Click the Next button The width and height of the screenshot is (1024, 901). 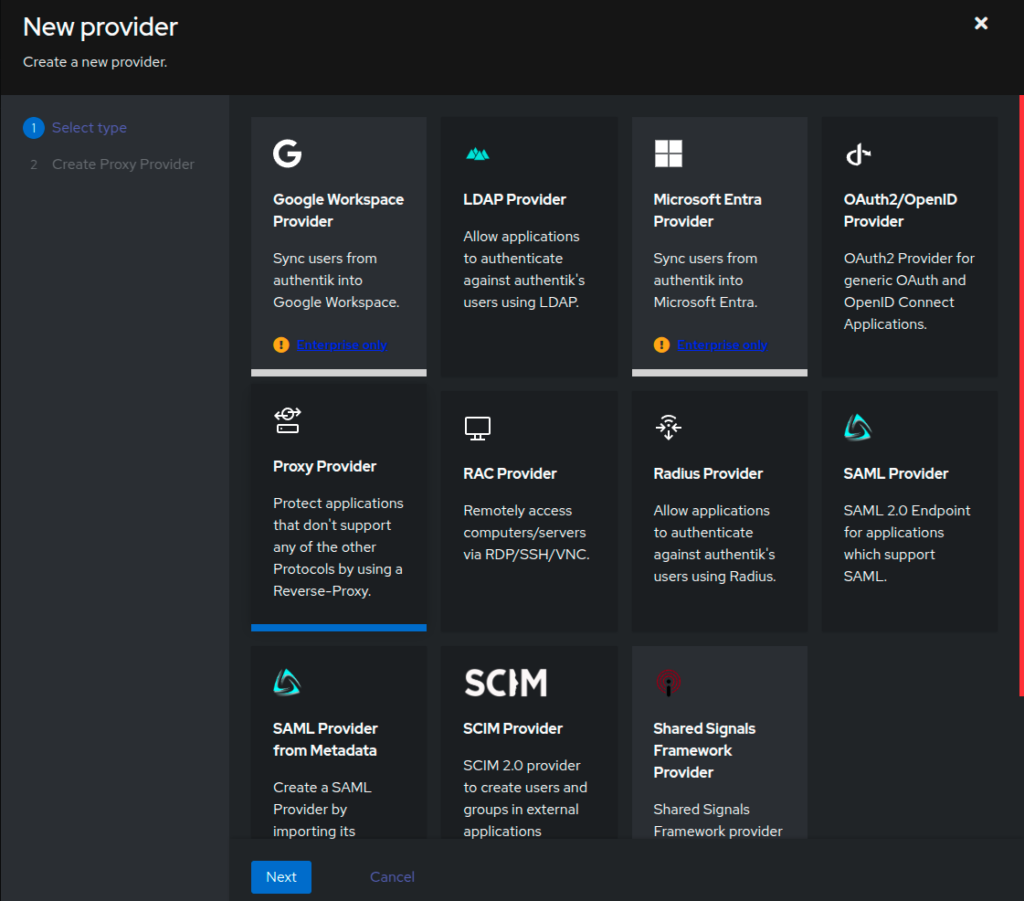click(x=281, y=877)
